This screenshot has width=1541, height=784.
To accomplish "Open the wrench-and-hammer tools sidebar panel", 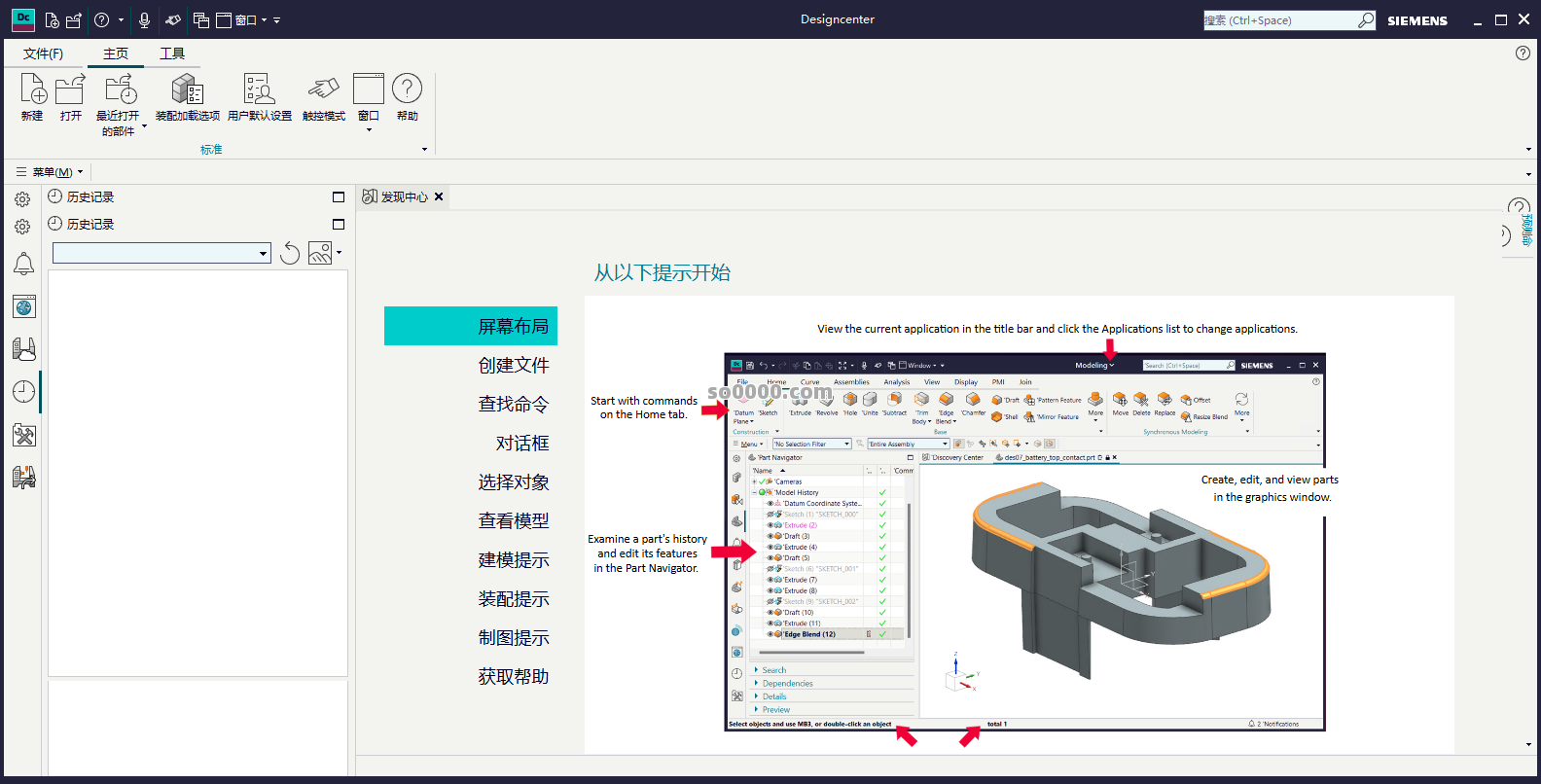I will point(23,435).
